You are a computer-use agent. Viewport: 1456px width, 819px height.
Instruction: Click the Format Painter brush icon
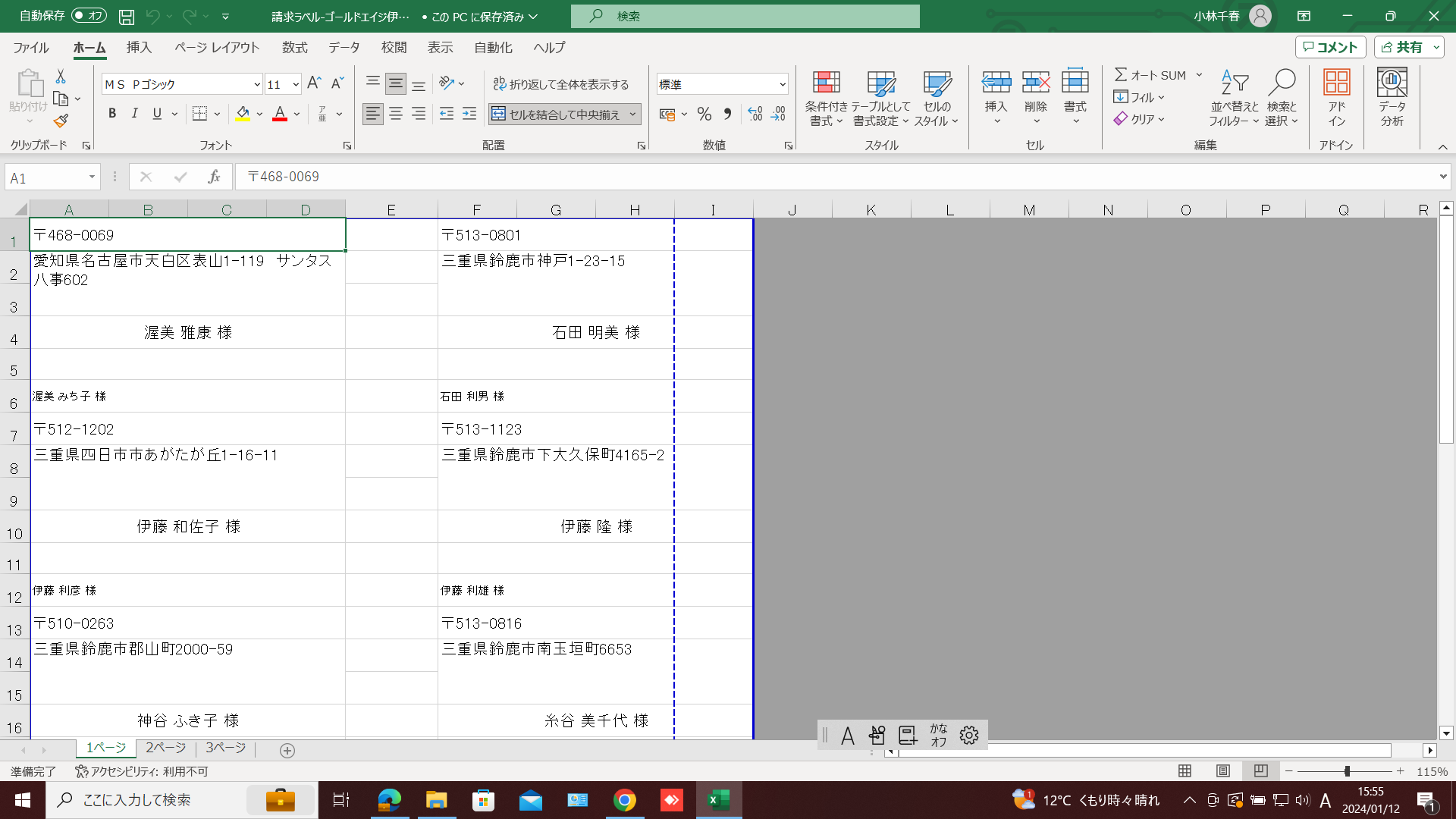tap(61, 121)
